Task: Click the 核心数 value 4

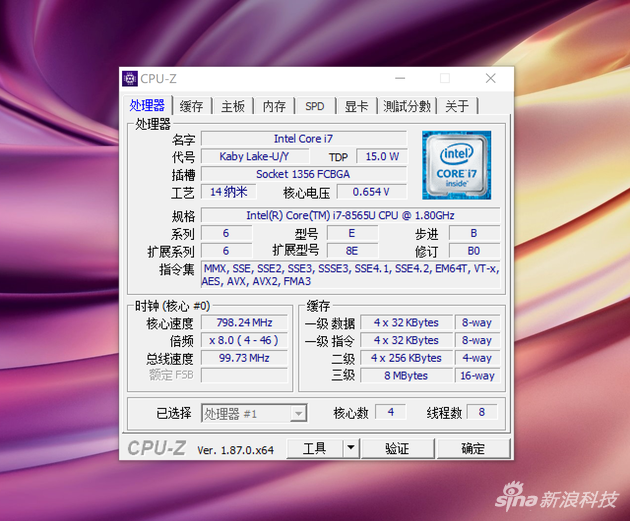Action: 391,412
